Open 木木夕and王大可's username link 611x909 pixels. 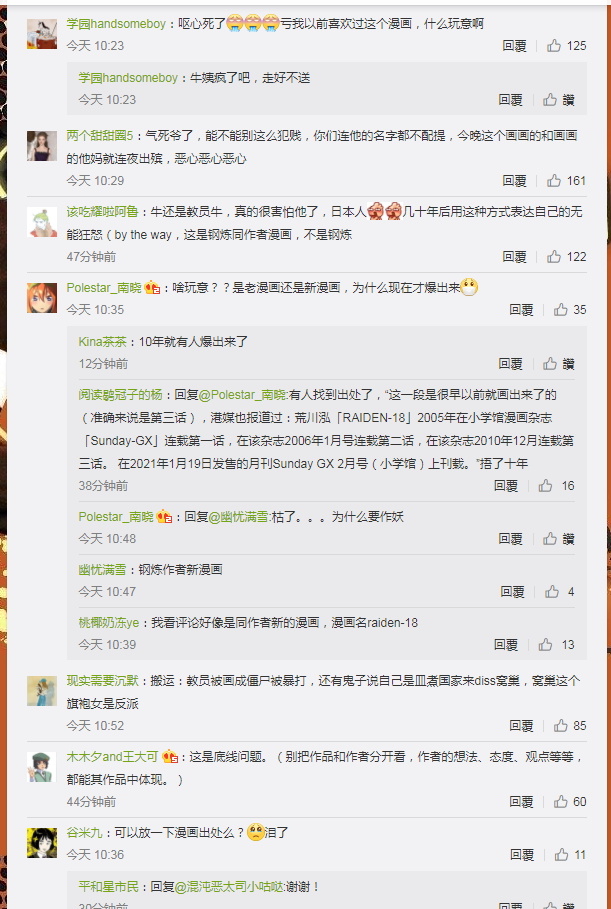click(x=112, y=757)
